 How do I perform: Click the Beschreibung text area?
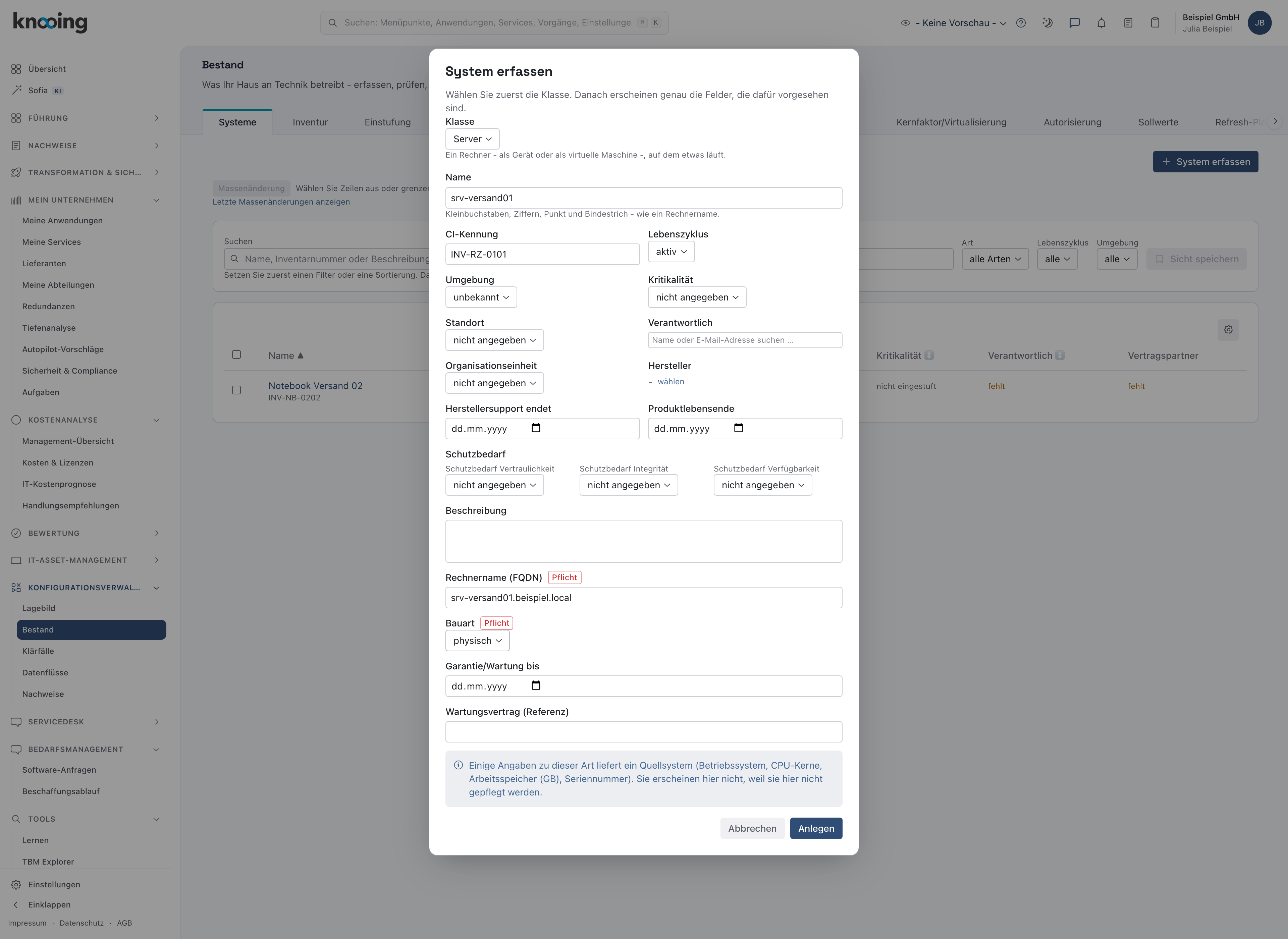tap(643, 541)
